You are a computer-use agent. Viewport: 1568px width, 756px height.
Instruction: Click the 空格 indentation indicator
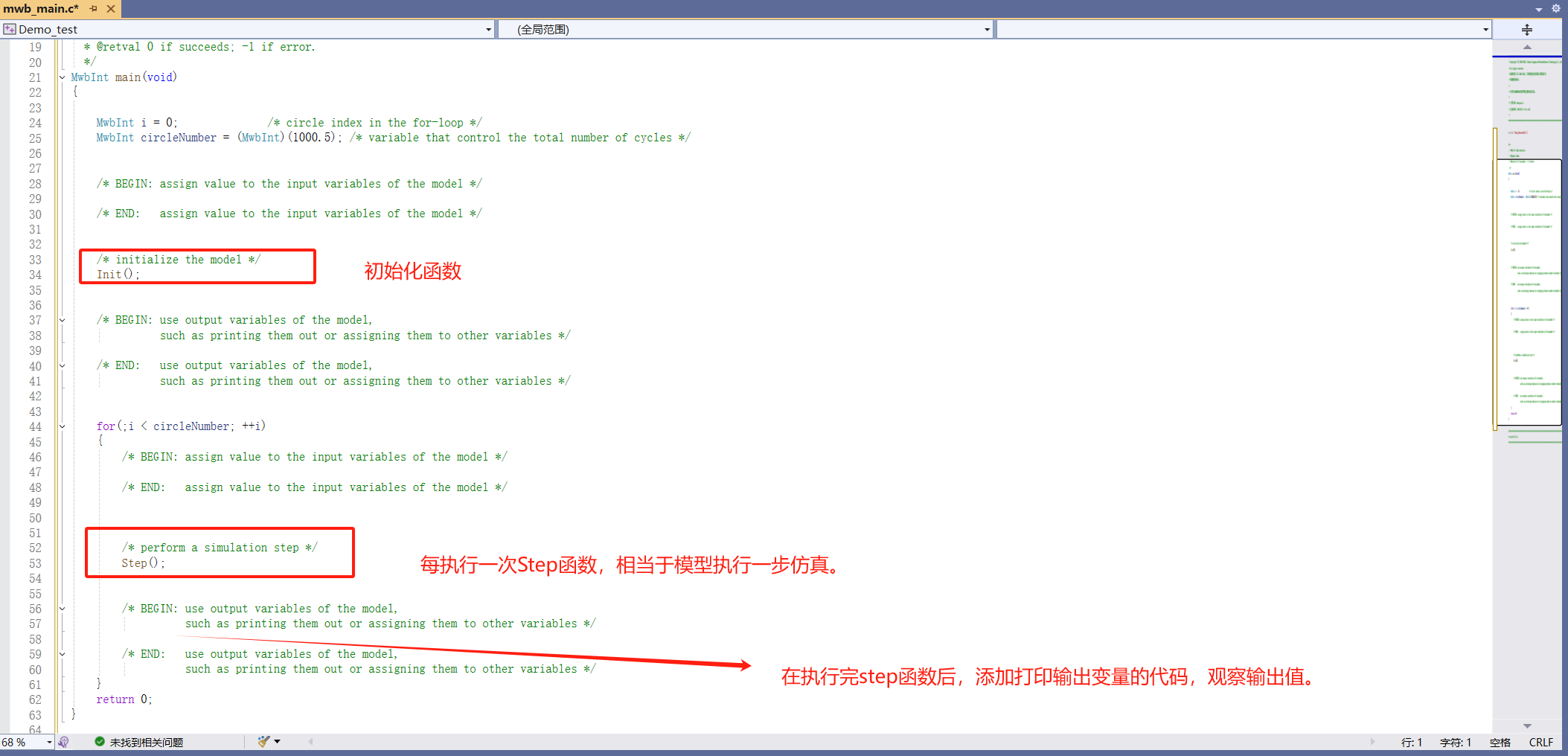pos(1500,743)
